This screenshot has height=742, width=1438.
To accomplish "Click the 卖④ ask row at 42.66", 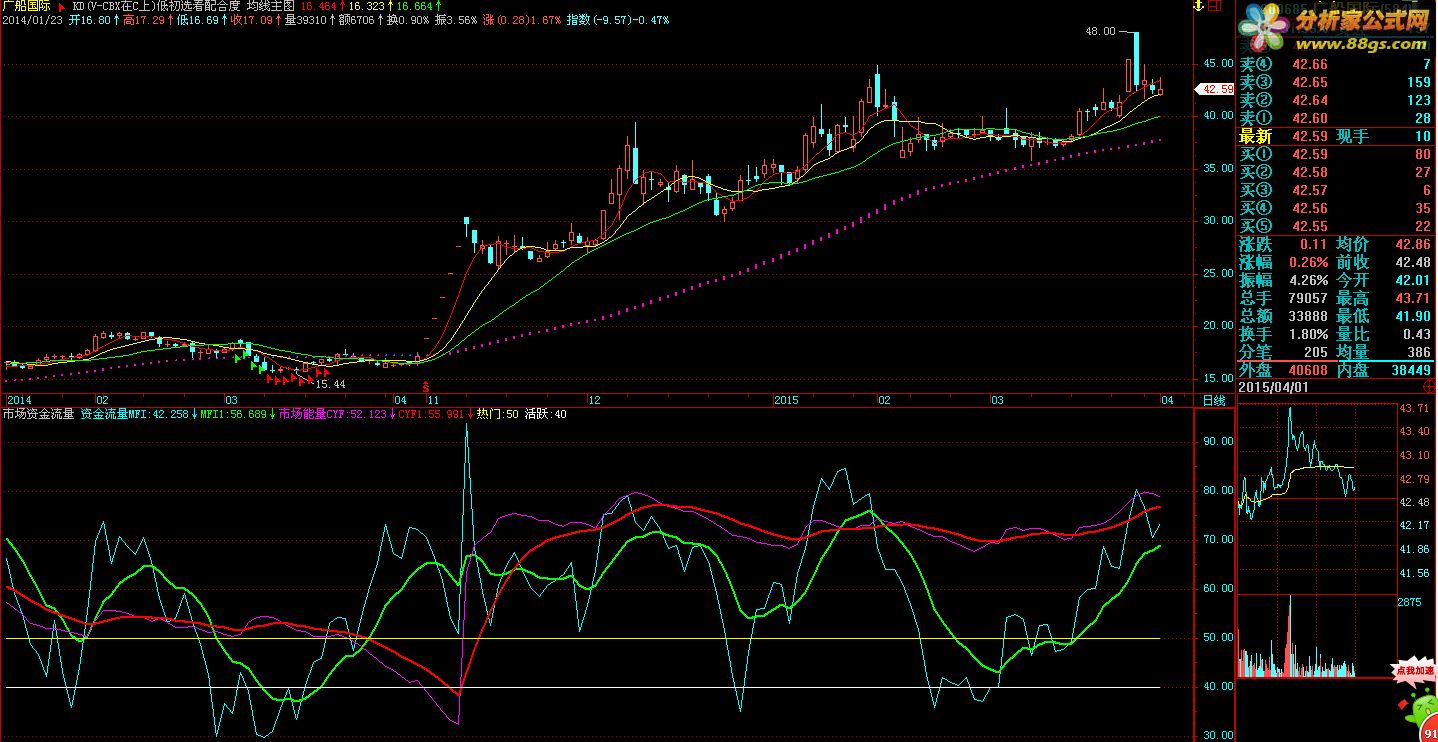I will click(x=1336, y=64).
